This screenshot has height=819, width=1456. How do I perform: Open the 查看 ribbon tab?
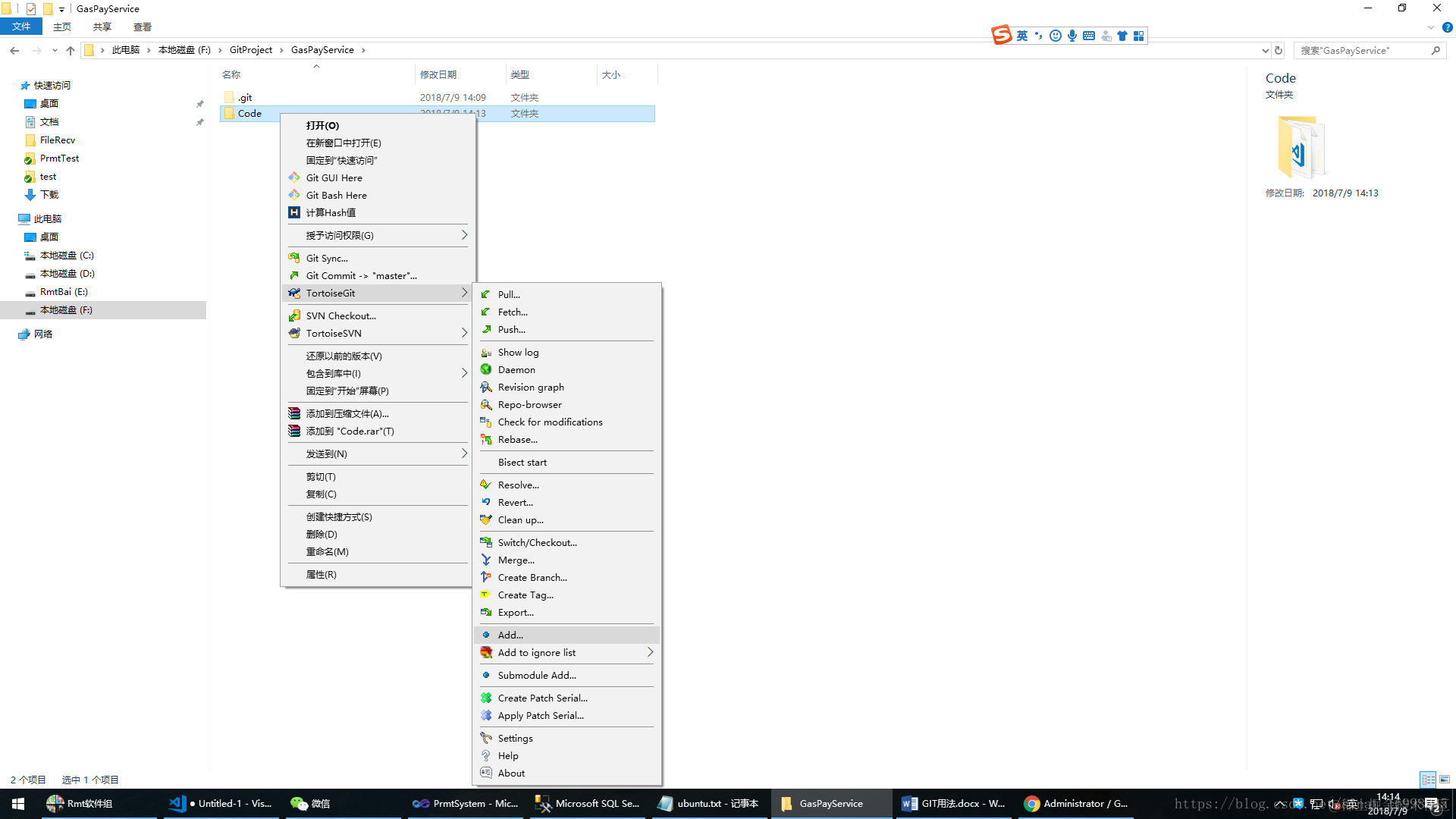[143, 27]
